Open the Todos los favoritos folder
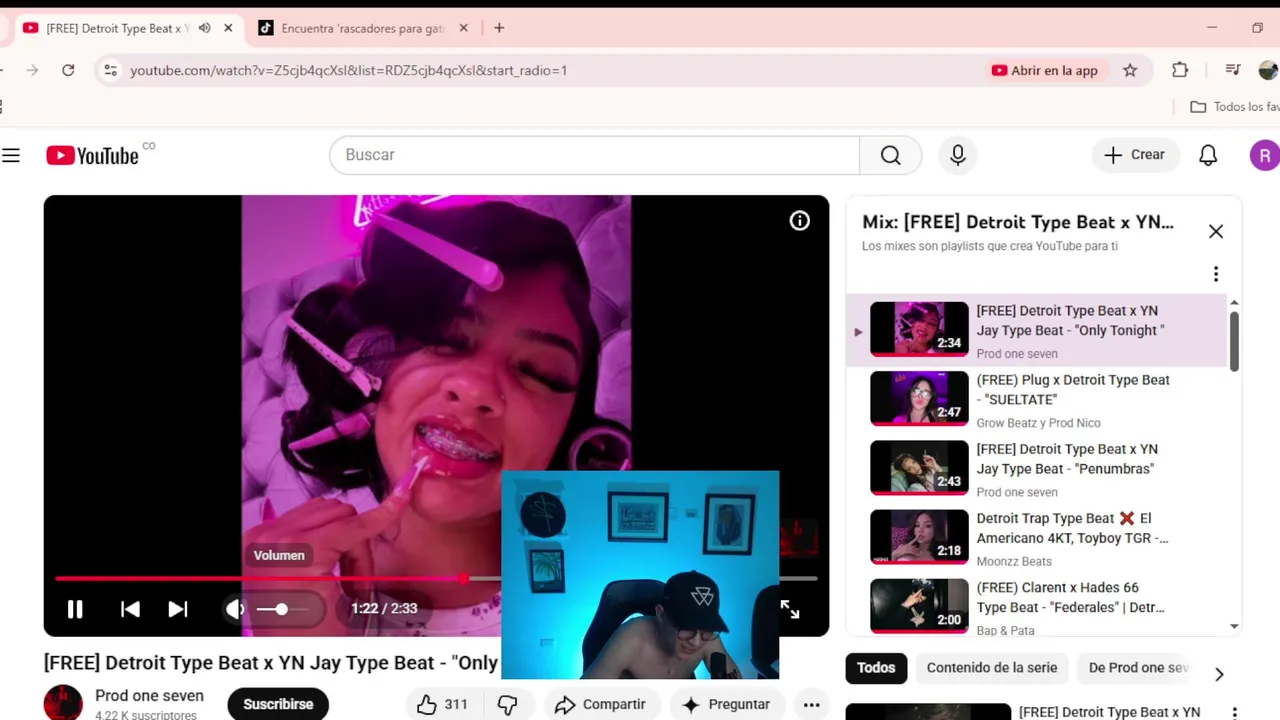The image size is (1280, 720). (x=1235, y=107)
